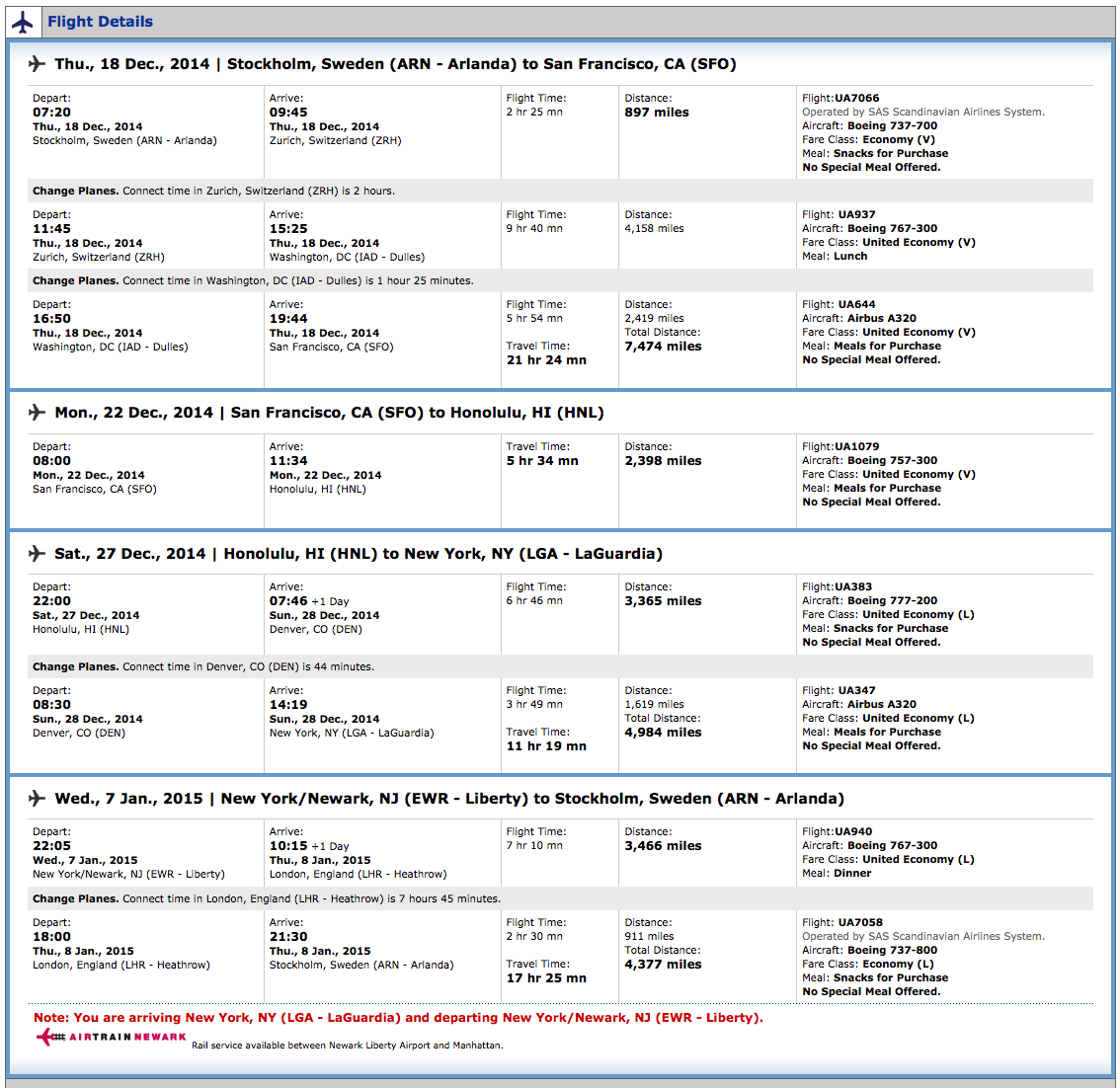Screen dimensions: 1120x1088
Task: Select Honolulu to New York LaGuardia heading
Action: pyautogui.click(x=359, y=554)
